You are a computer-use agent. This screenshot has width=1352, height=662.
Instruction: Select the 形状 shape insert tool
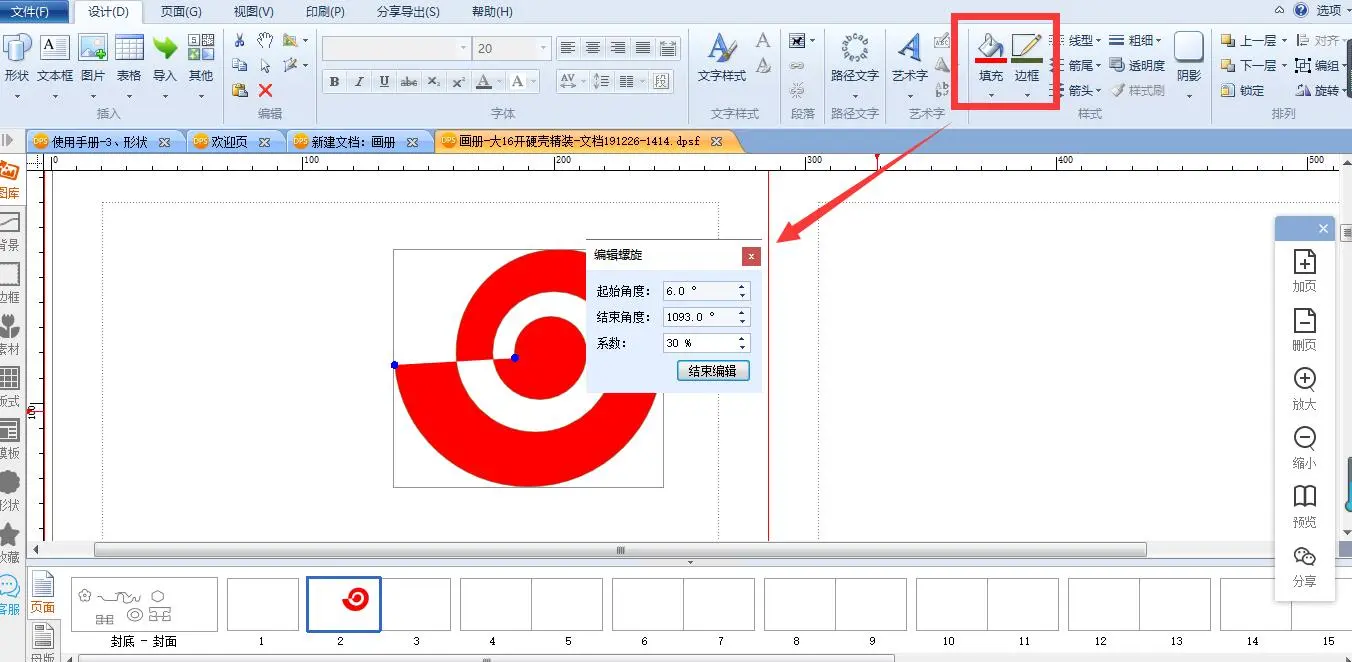click(x=16, y=58)
